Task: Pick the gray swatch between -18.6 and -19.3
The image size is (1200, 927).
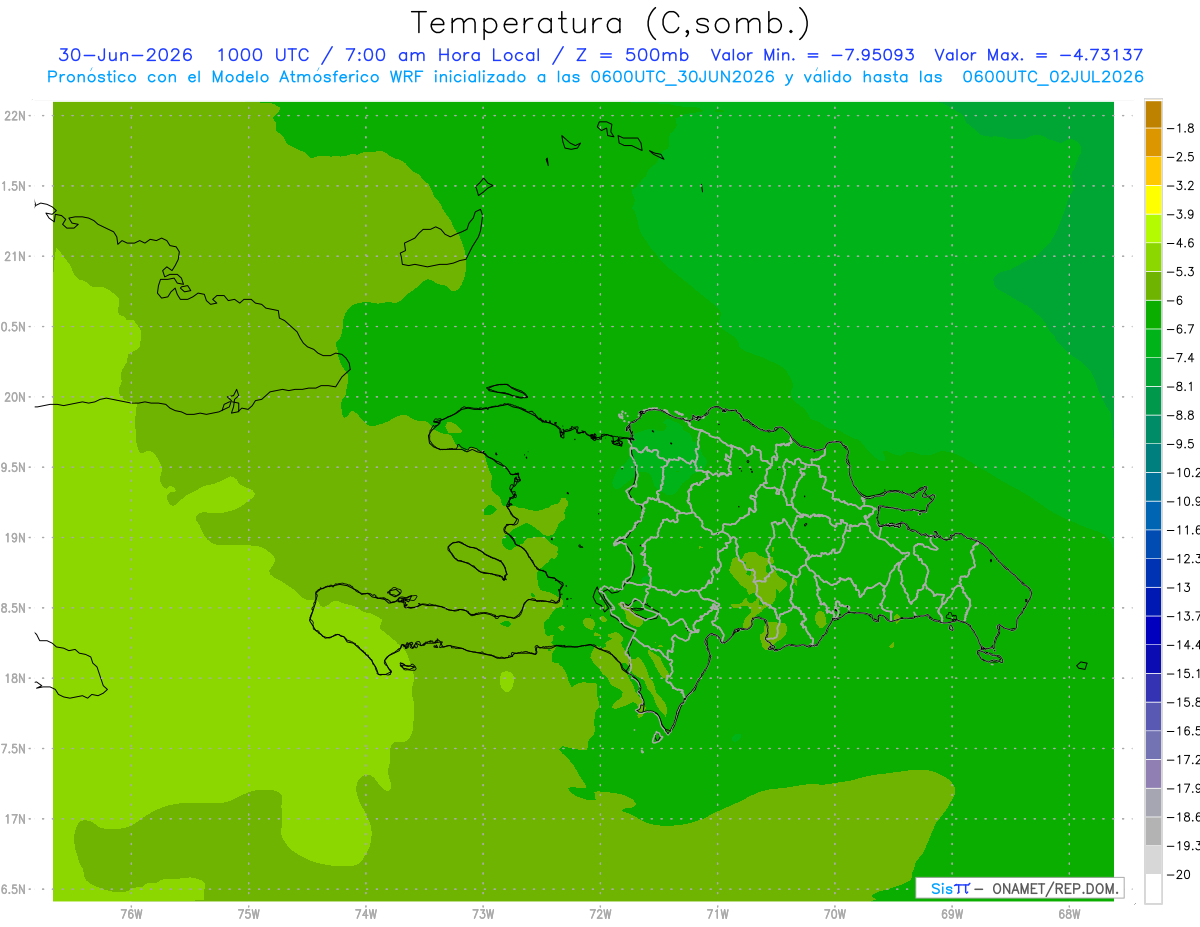Action: click(1153, 831)
